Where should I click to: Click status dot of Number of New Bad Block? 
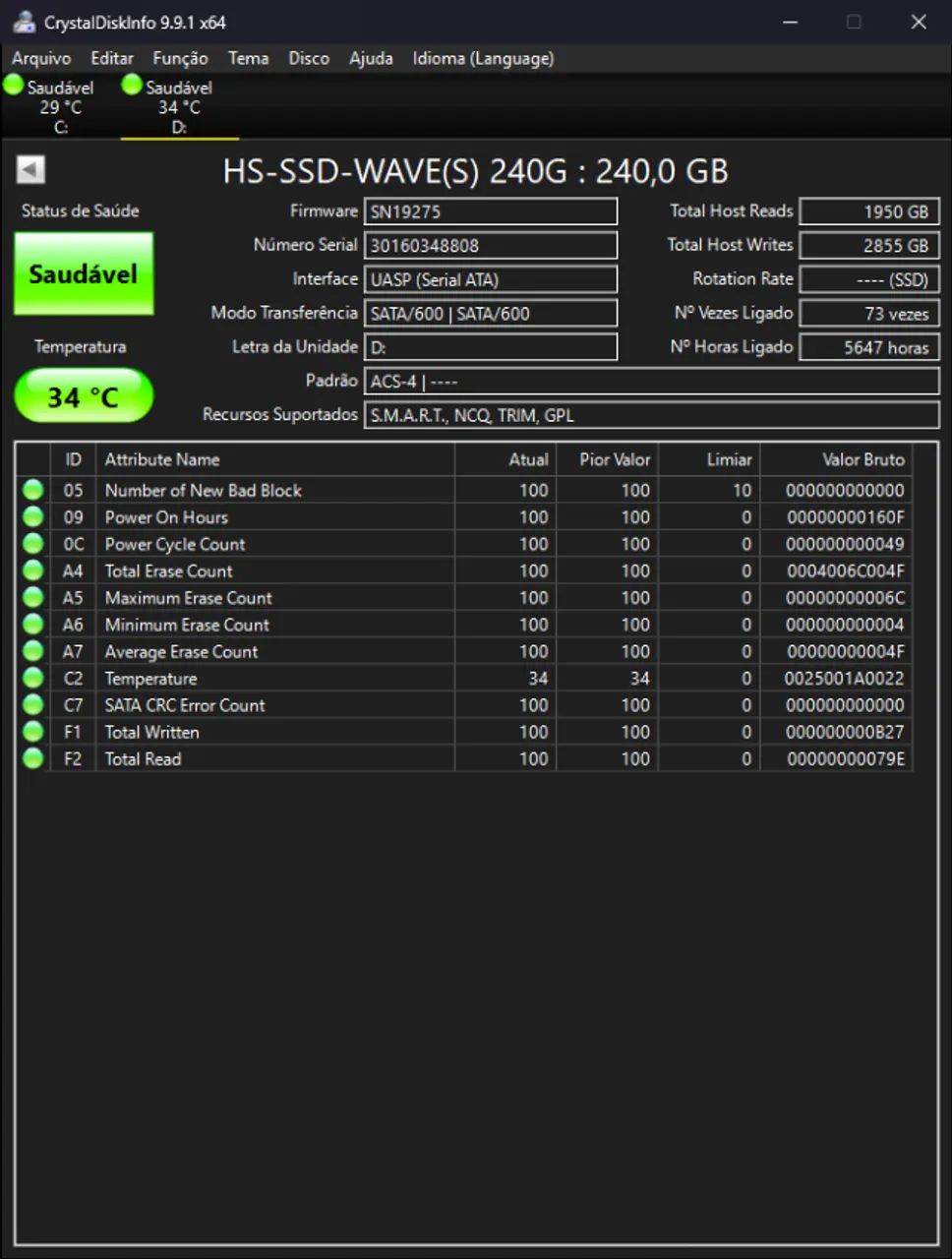(33, 490)
